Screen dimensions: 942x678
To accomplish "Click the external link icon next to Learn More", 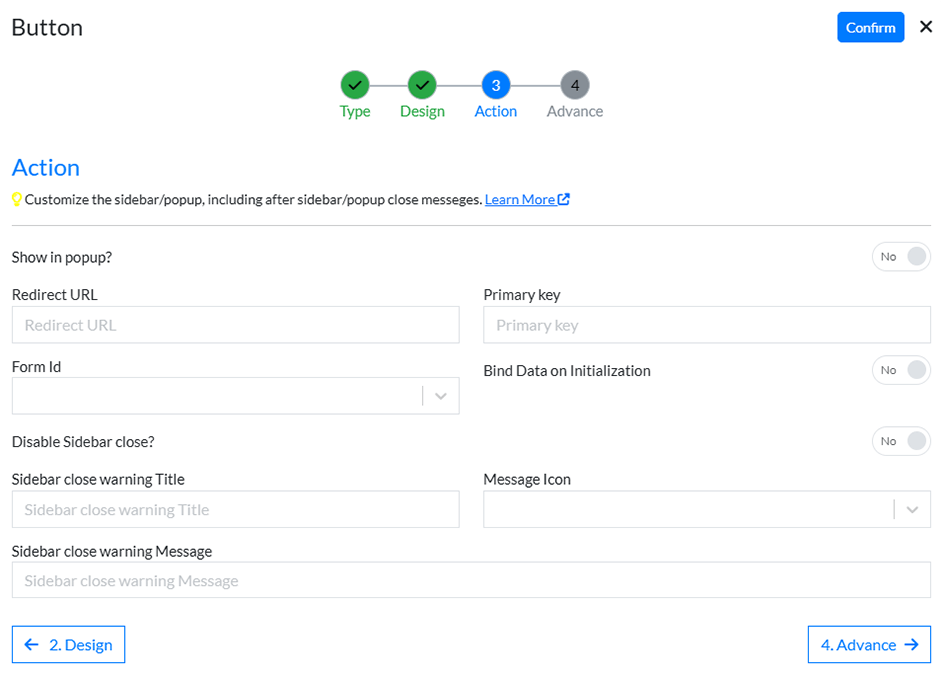I will [563, 199].
